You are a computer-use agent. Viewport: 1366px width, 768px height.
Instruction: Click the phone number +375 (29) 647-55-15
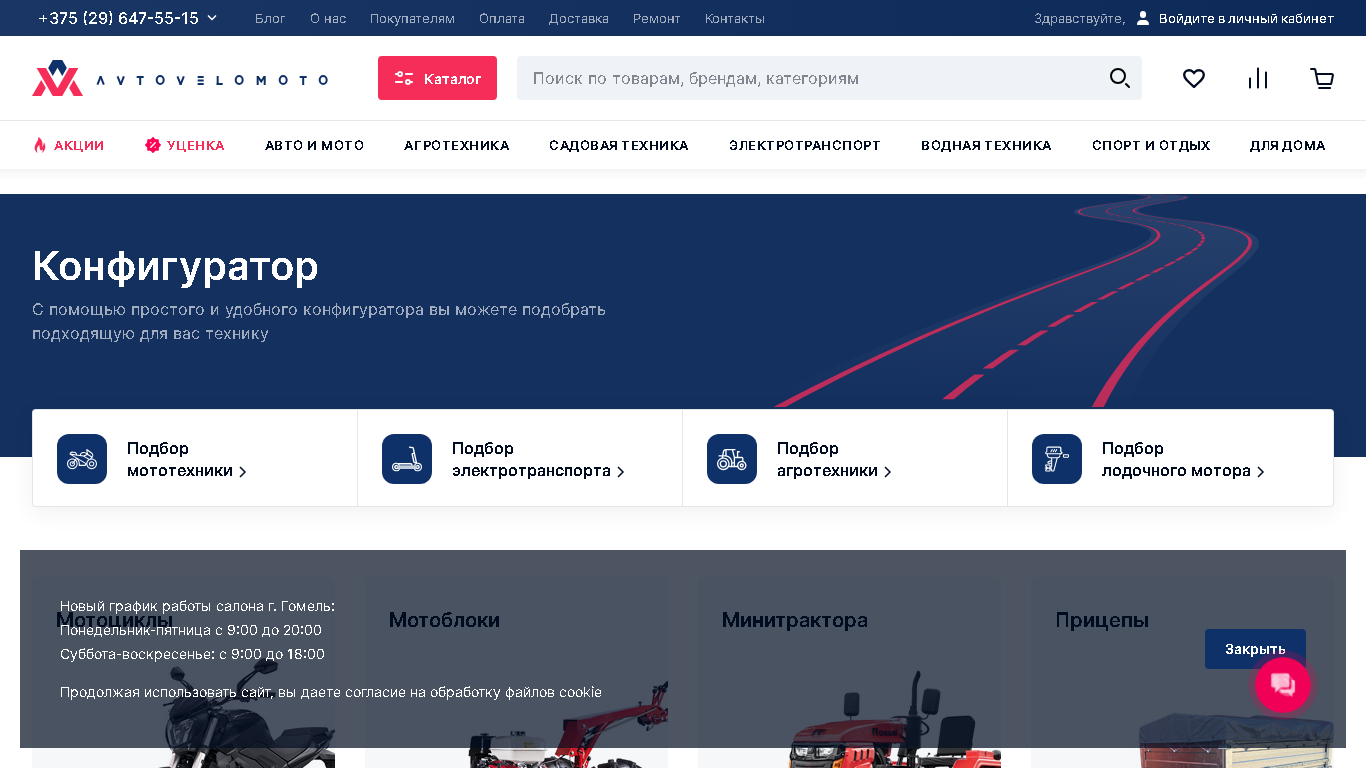118,18
